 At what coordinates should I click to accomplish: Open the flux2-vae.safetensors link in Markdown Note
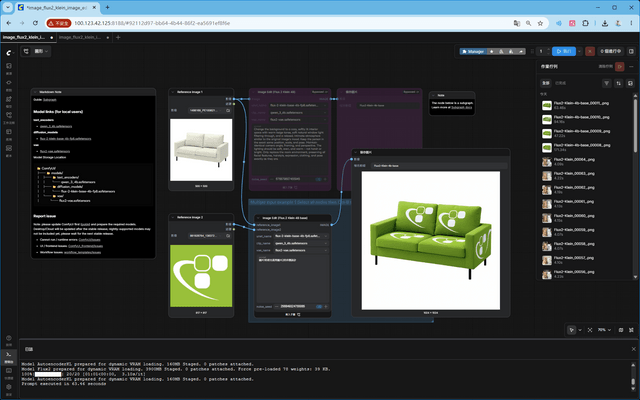tap(55, 151)
